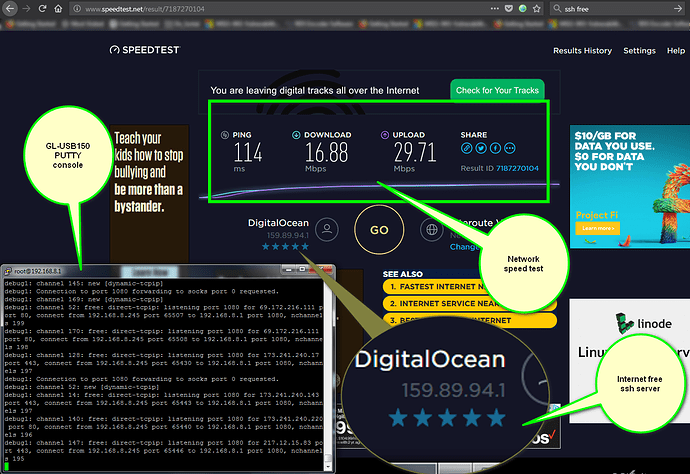Image resolution: width=690 pixels, height=474 pixels.
Task: Click the ISP user profile icon
Action: pyautogui.click(x=325, y=229)
